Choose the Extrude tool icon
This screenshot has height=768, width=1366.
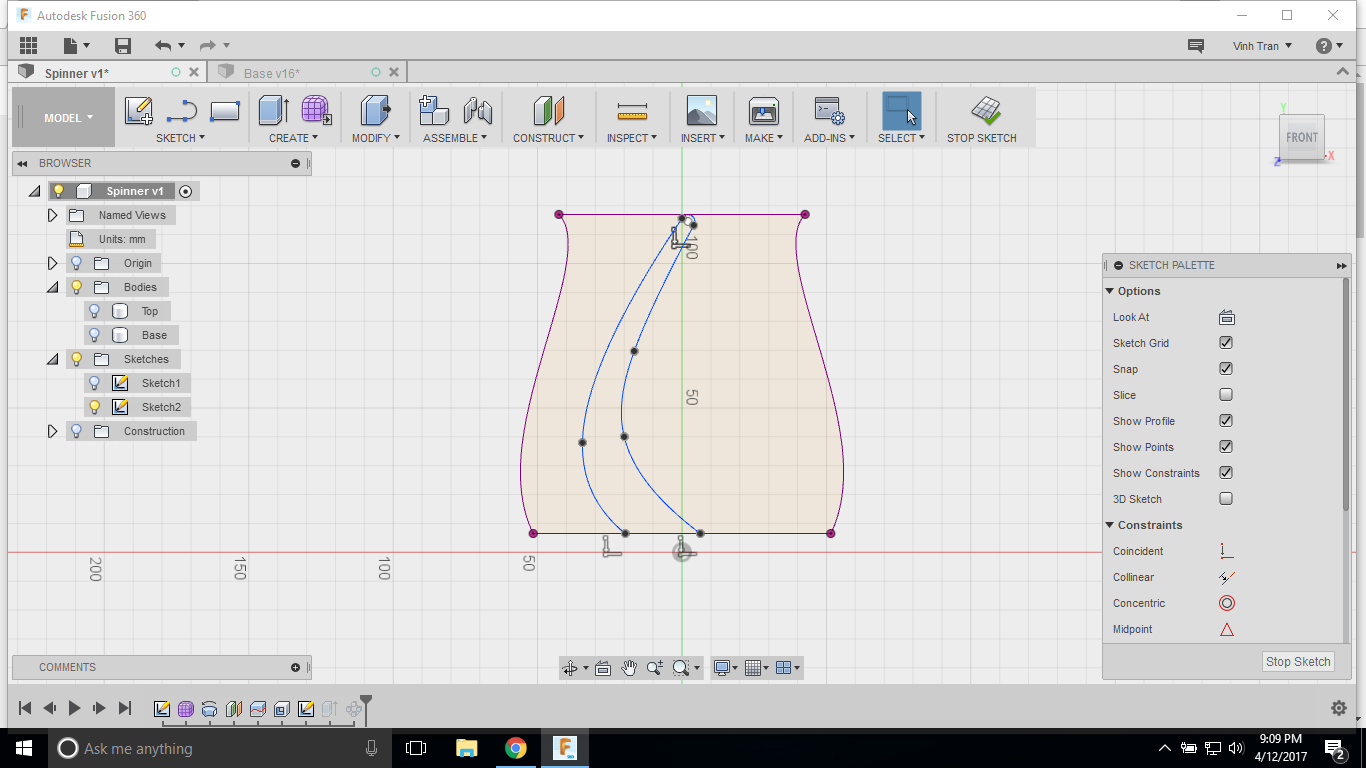(x=273, y=111)
